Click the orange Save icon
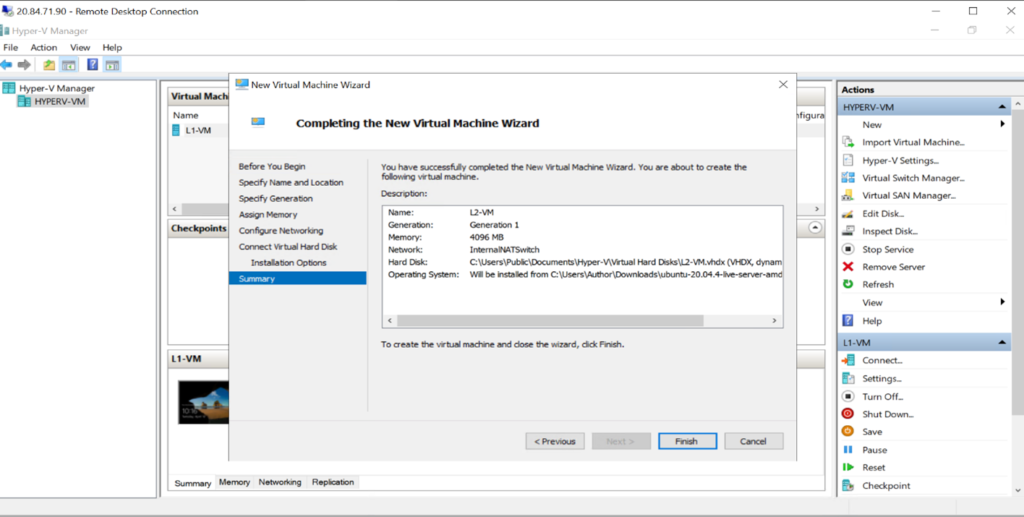The height and width of the screenshot is (517, 1024). pyautogui.click(x=848, y=431)
